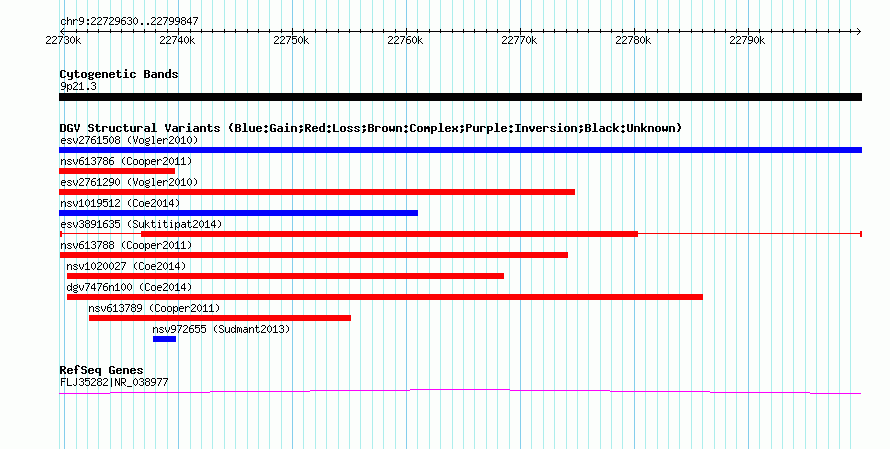Select the blue nsv1019512 gain bar
This screenshot has height=449, width=890.
[238, 213]
